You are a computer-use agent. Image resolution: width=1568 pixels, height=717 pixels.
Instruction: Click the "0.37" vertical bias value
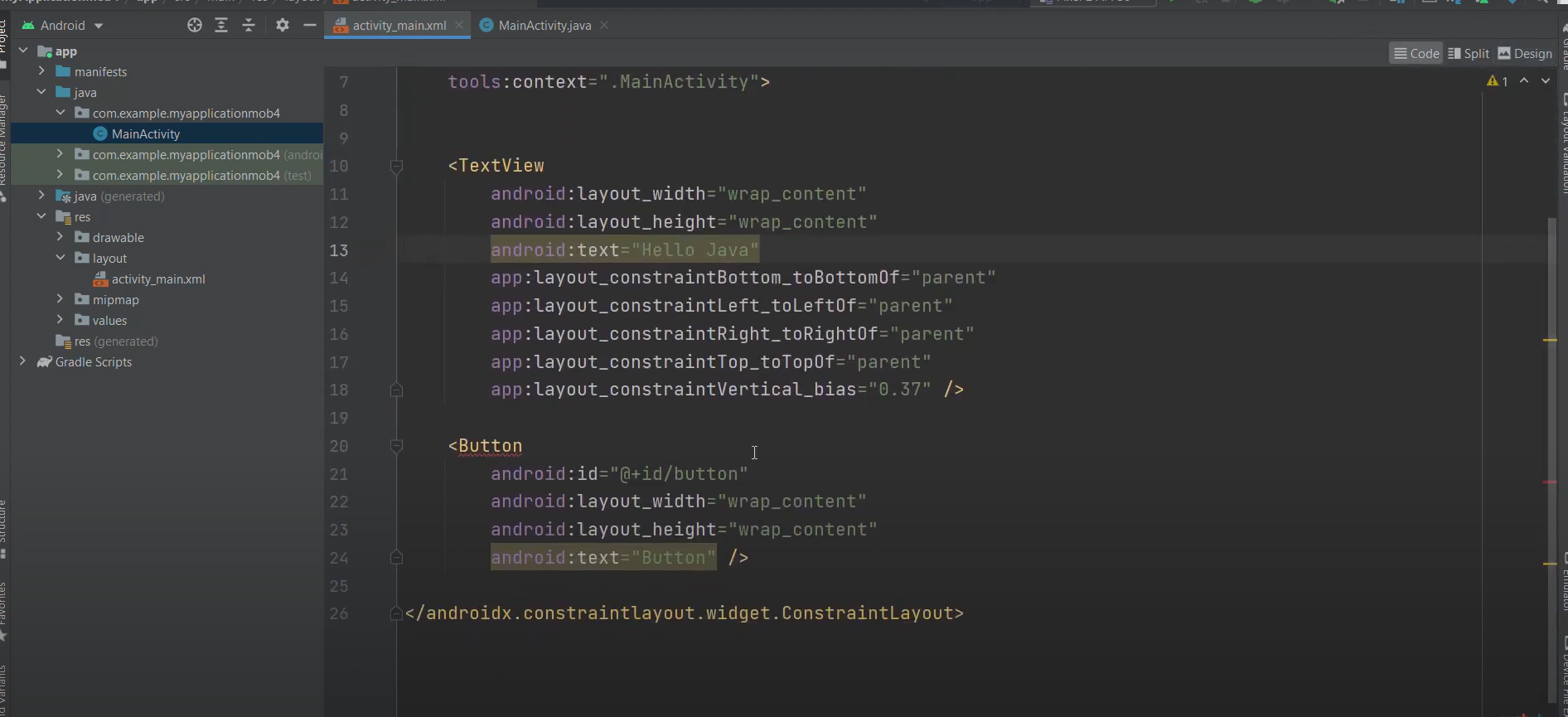[899, 390]
